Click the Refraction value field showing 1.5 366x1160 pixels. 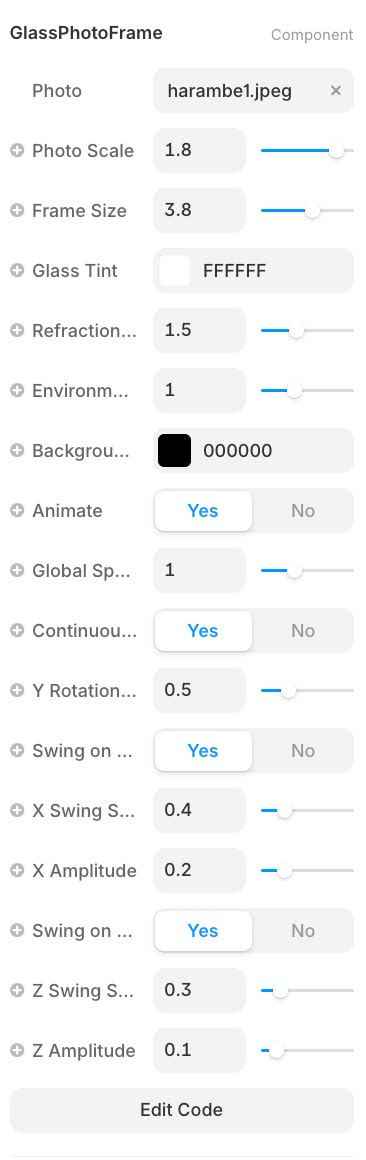click(200, 331)
